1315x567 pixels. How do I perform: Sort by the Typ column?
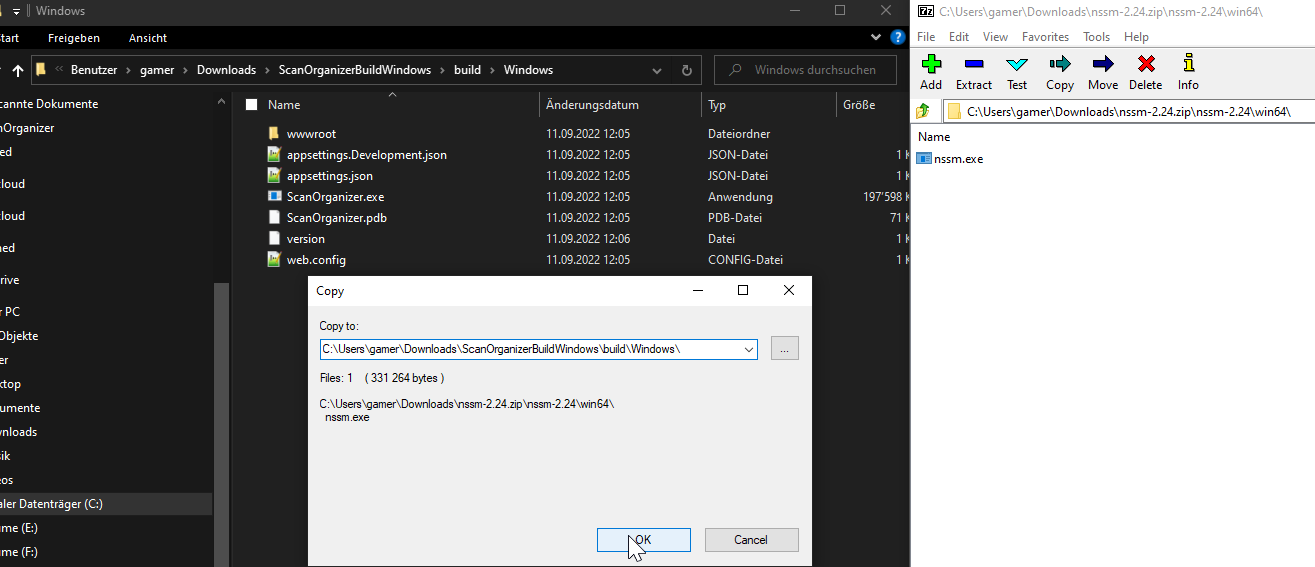point(717,105)
